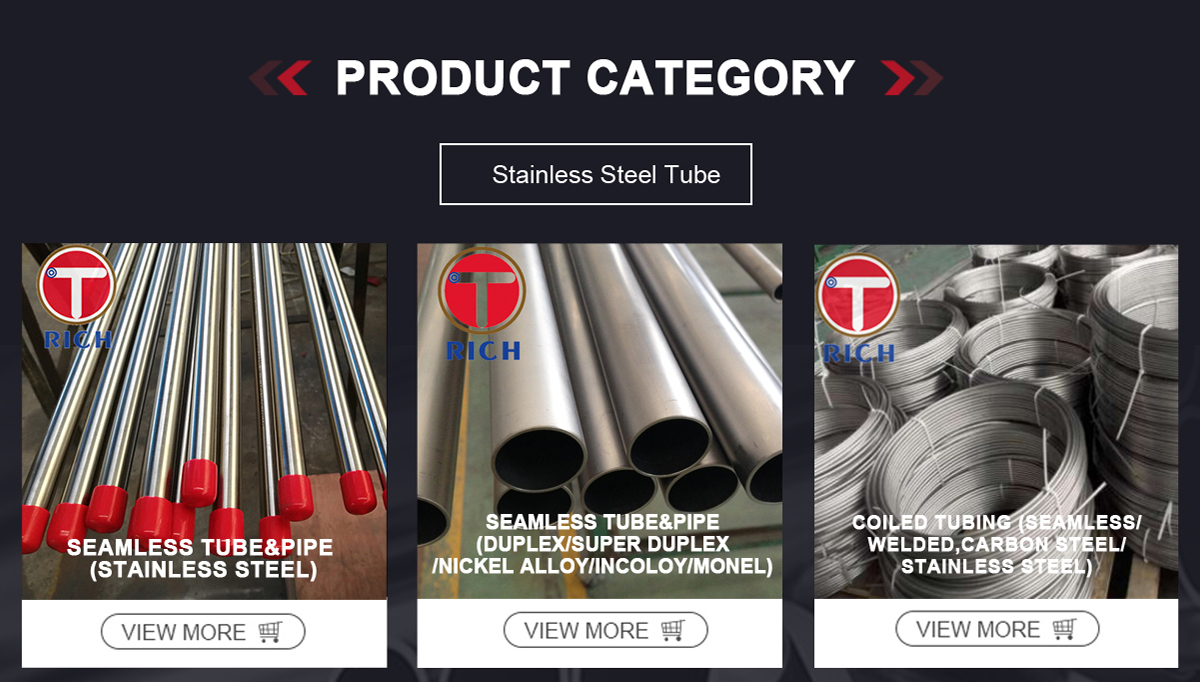Click the cart icon under duplex tube card
The image size is (1200, 682).
(673, 630)
